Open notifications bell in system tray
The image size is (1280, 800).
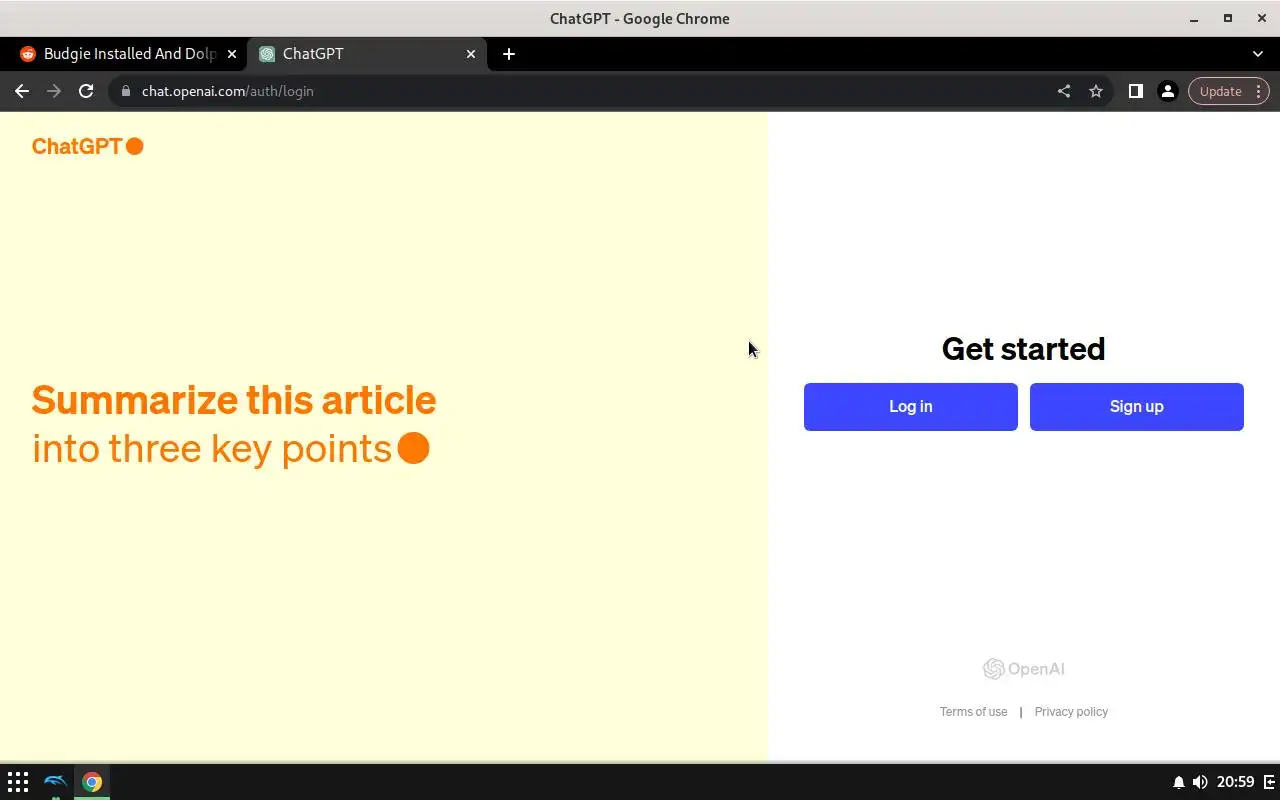1179,782
